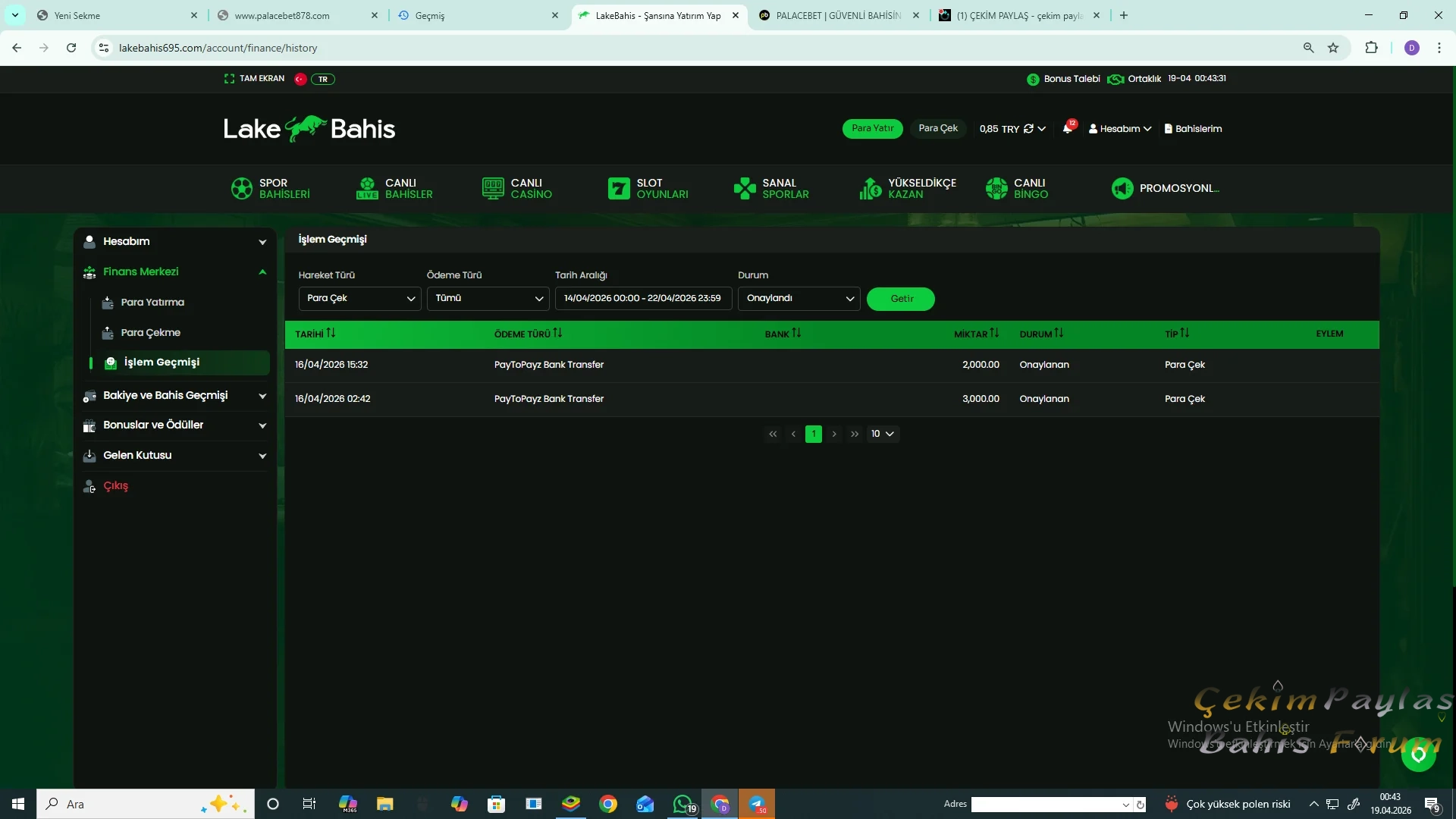The image size is (1456, 819).
Task: Open Microsoft Store from the taskbar
Action: [497, 804]
